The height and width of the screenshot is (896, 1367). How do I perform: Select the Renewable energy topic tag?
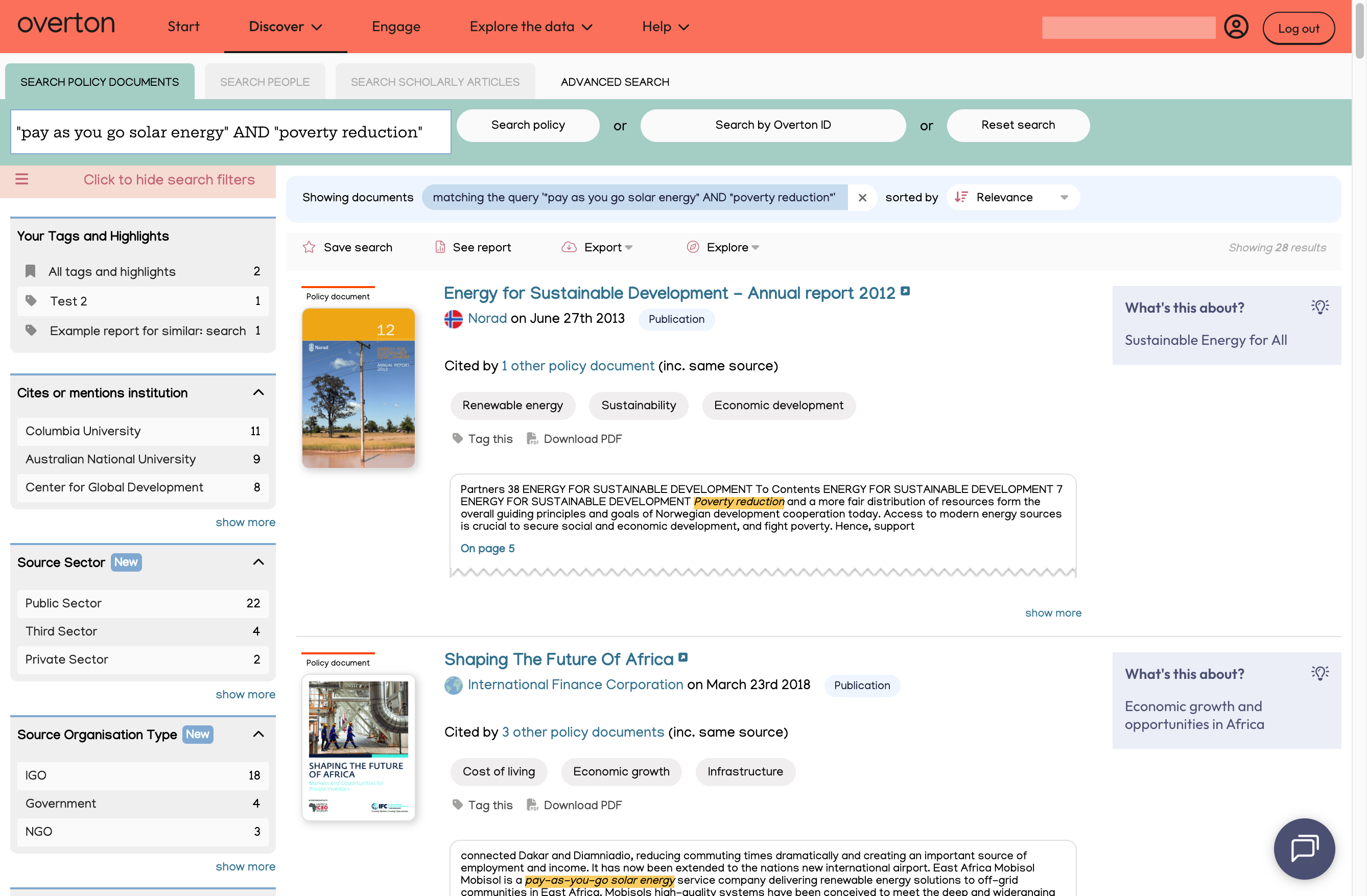coord(512,406)
